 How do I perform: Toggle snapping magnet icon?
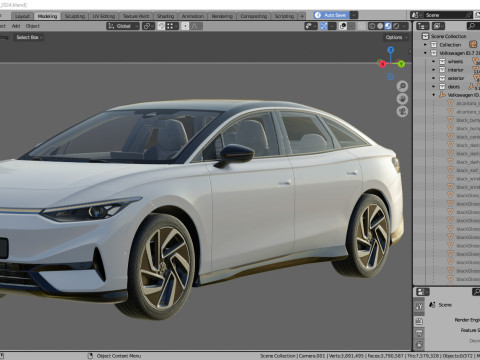point(161,26)
